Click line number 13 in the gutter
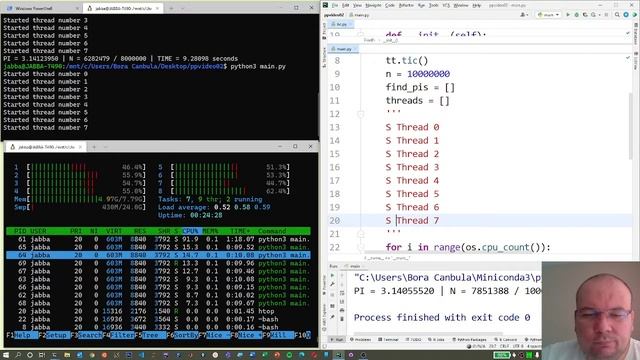The width and height of the screenshot is (640, 360). click(335, 127)
